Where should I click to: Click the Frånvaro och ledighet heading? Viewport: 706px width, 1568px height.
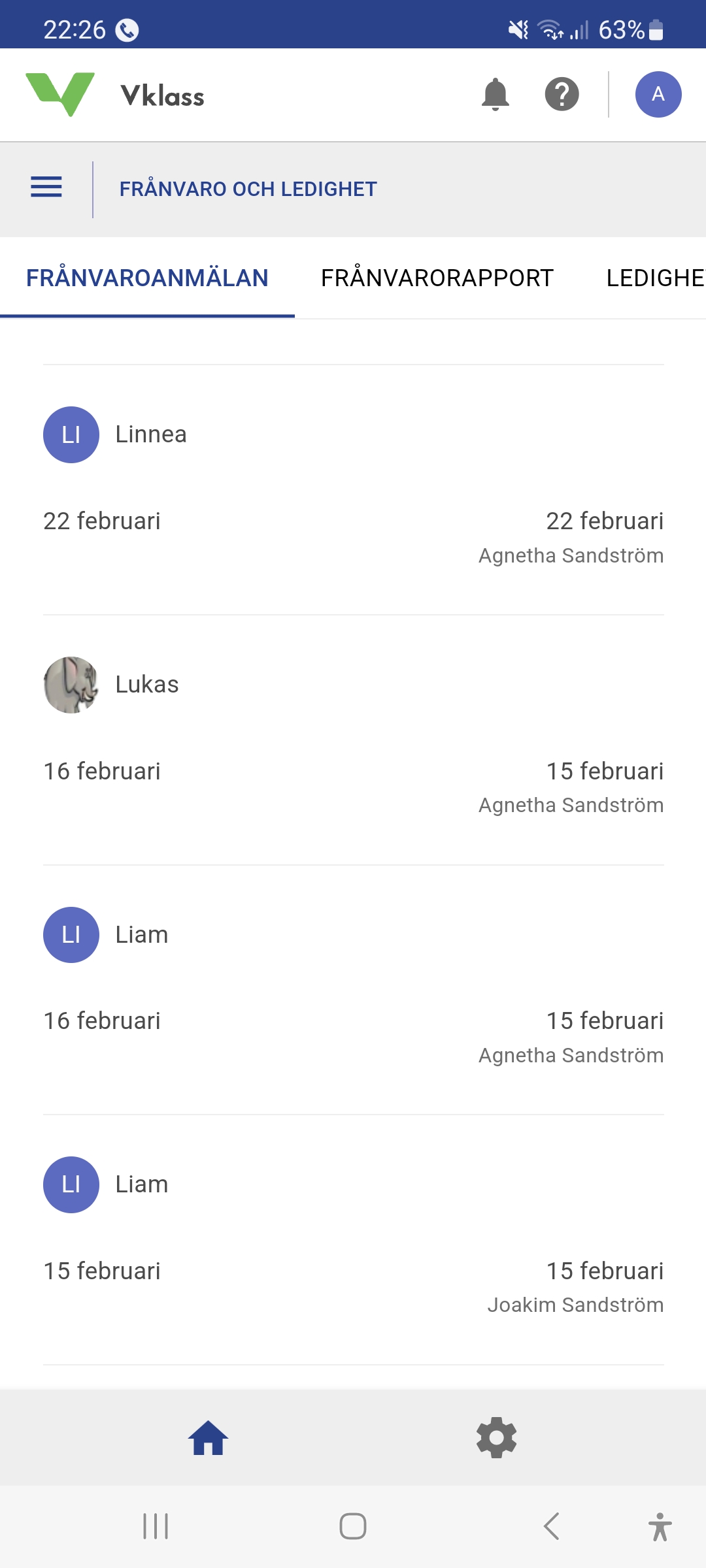pos(248,189)
